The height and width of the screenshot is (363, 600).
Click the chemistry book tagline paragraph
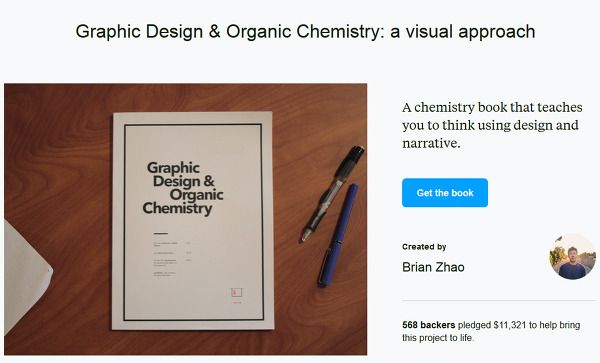tap(492, 125)
